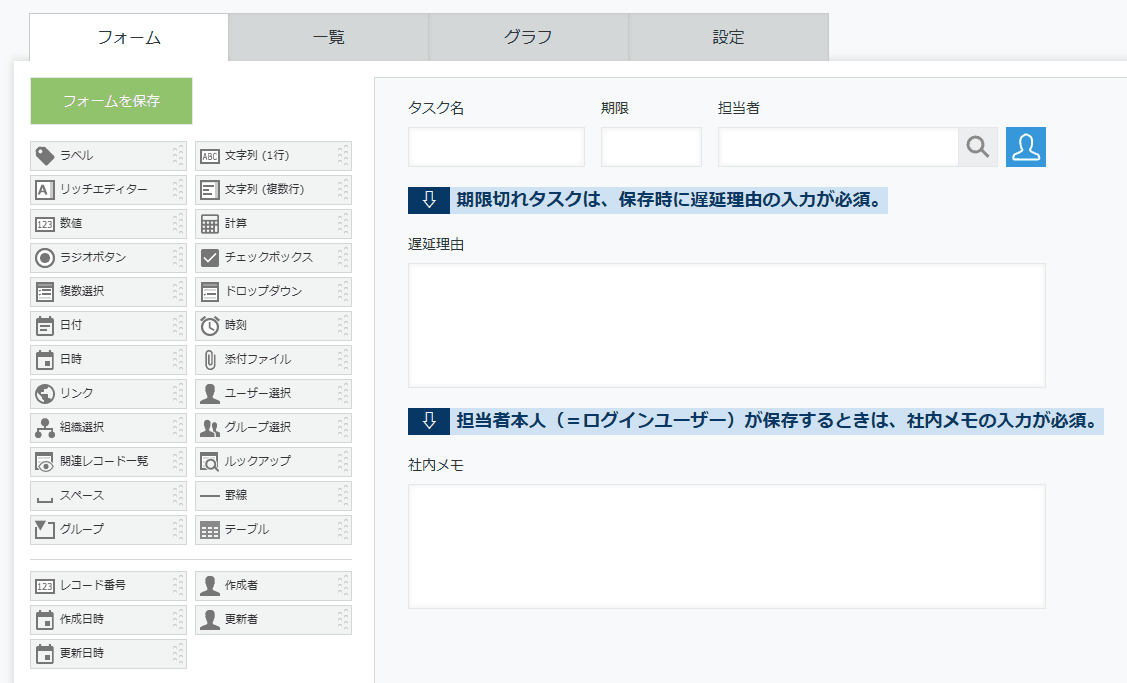Select the 時刻 clock icon

[x=209, y=326]
